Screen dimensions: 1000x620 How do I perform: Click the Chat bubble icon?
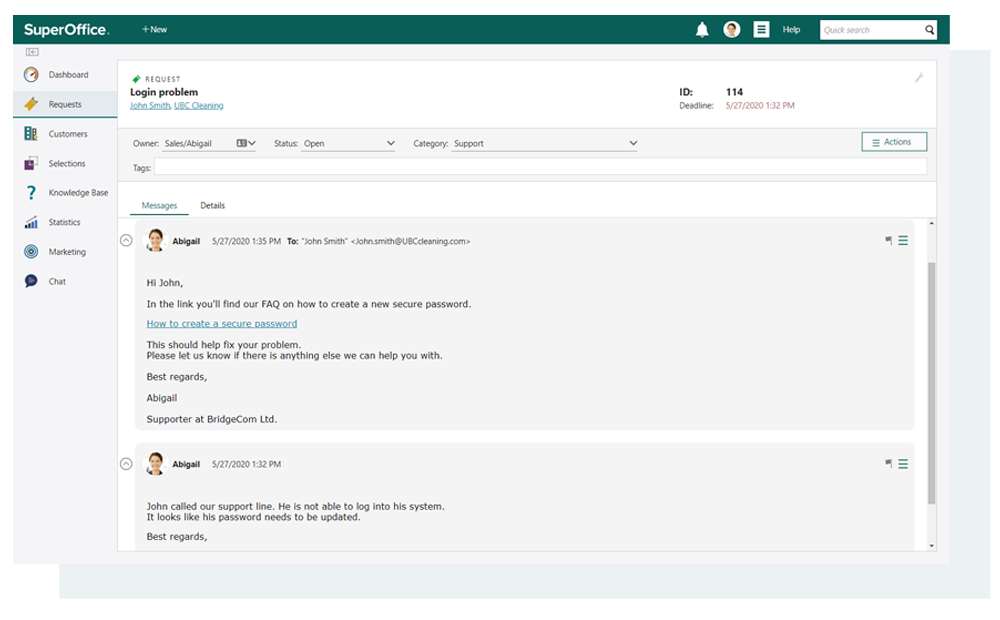coord(31,281)
